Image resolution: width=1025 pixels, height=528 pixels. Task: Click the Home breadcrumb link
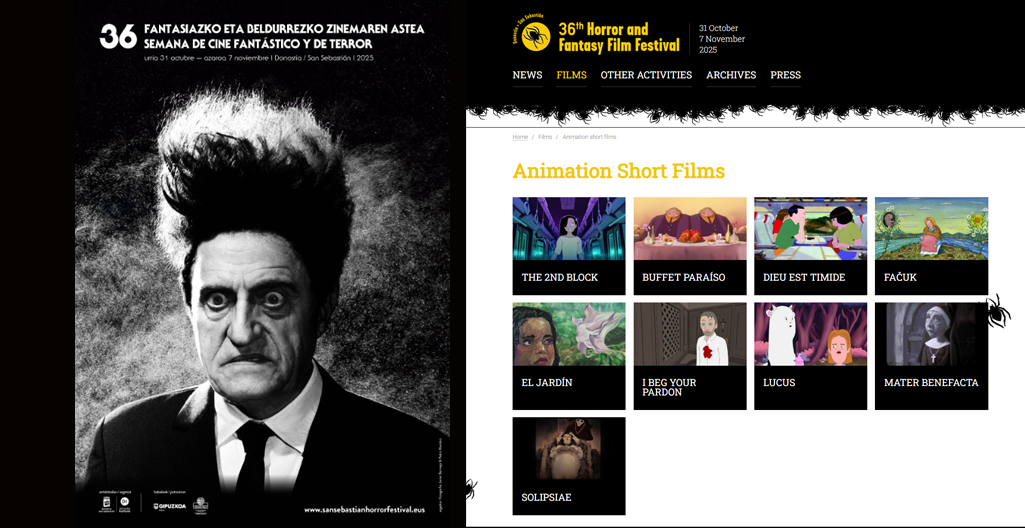(520, 137)
